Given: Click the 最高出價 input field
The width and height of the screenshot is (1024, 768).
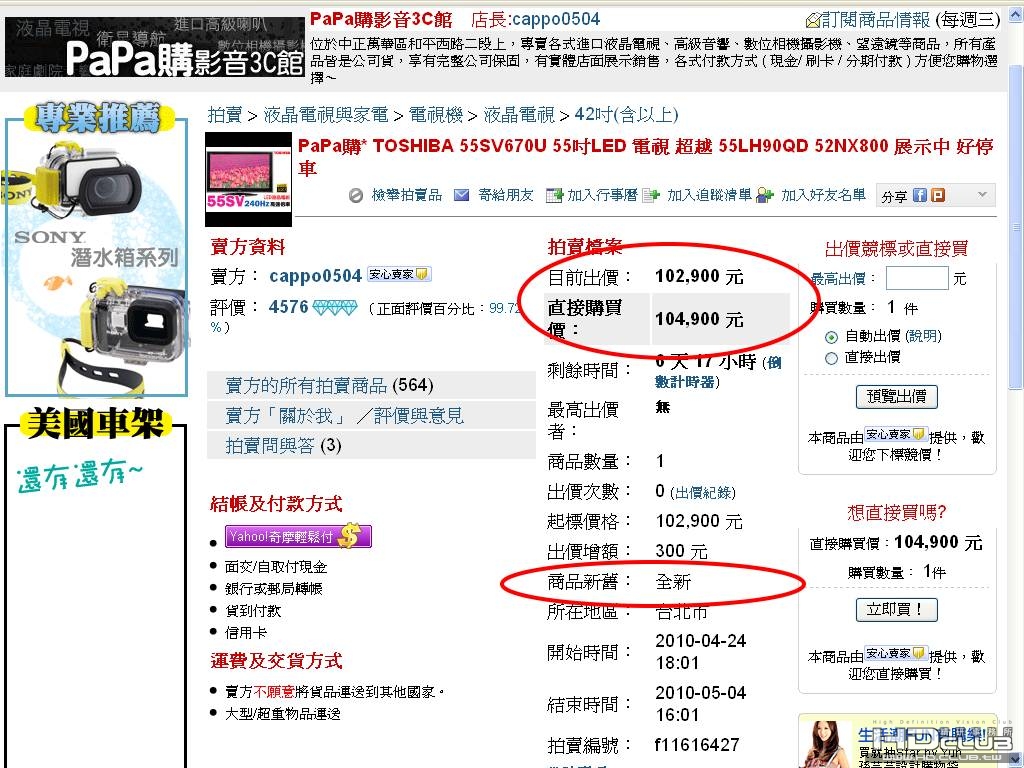Looking at the screenshot, I should pos(917,278).
